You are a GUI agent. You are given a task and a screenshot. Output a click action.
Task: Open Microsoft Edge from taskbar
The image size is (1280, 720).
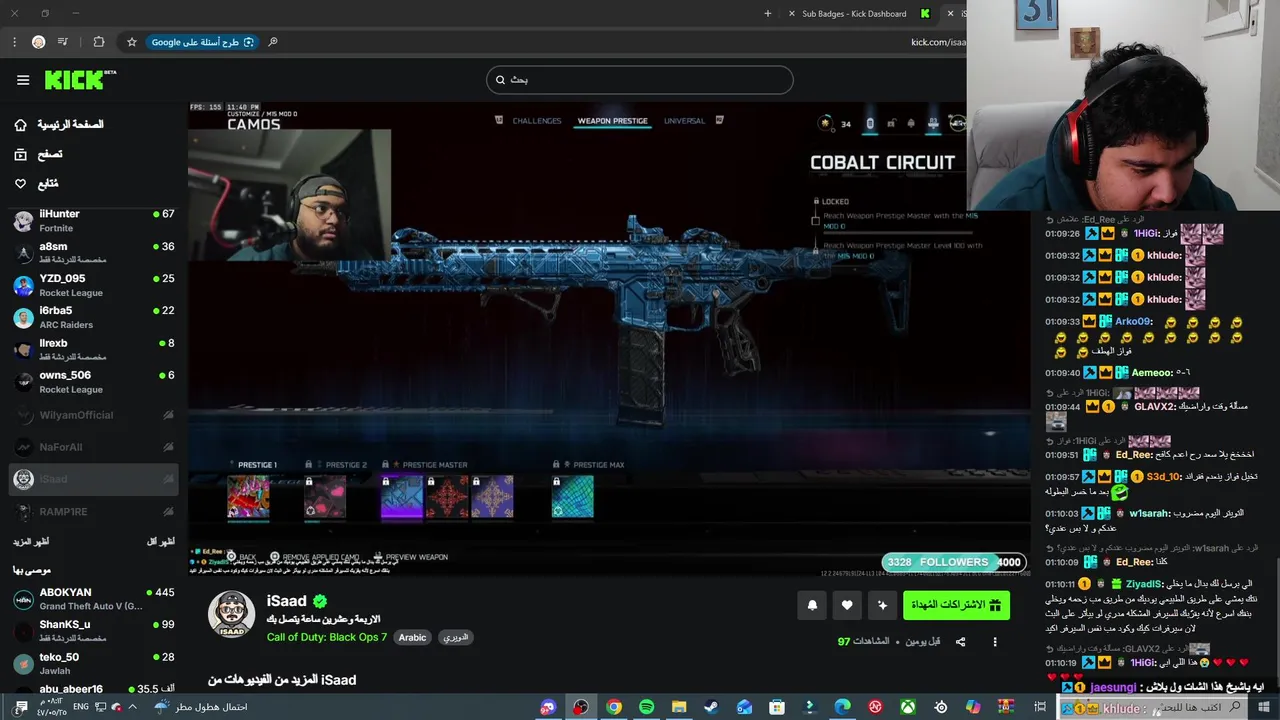pyautogui.click(x=843, y=707)
